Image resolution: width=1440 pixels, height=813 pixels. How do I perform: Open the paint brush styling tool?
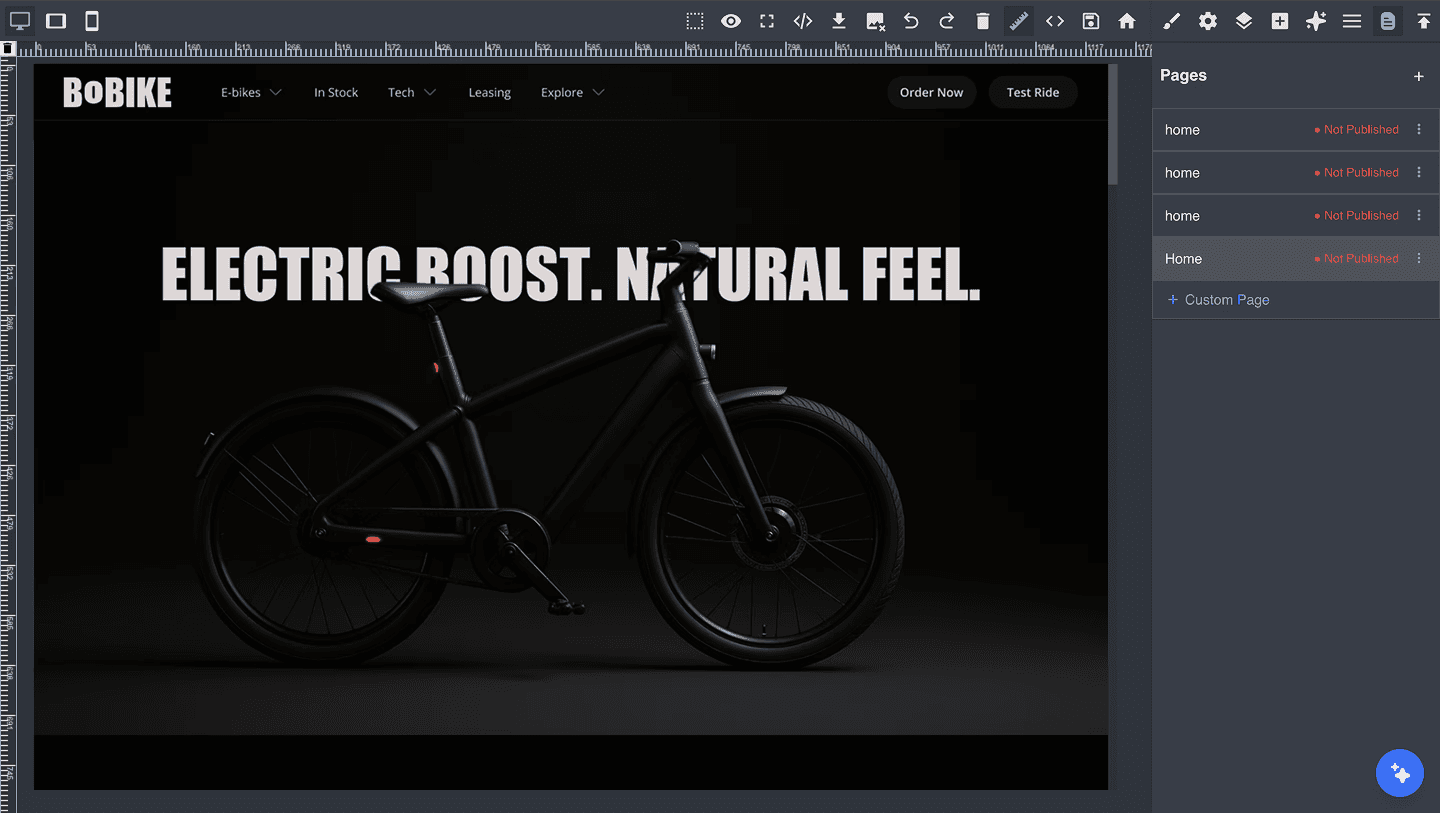coord(1171,20)
